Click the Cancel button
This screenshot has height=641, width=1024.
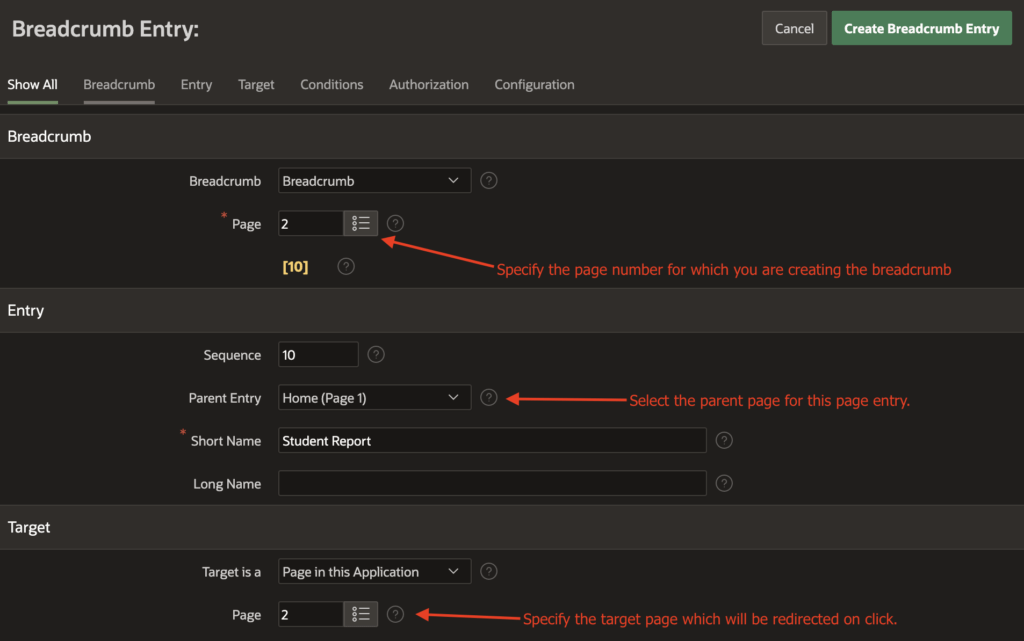coord(794,28)
